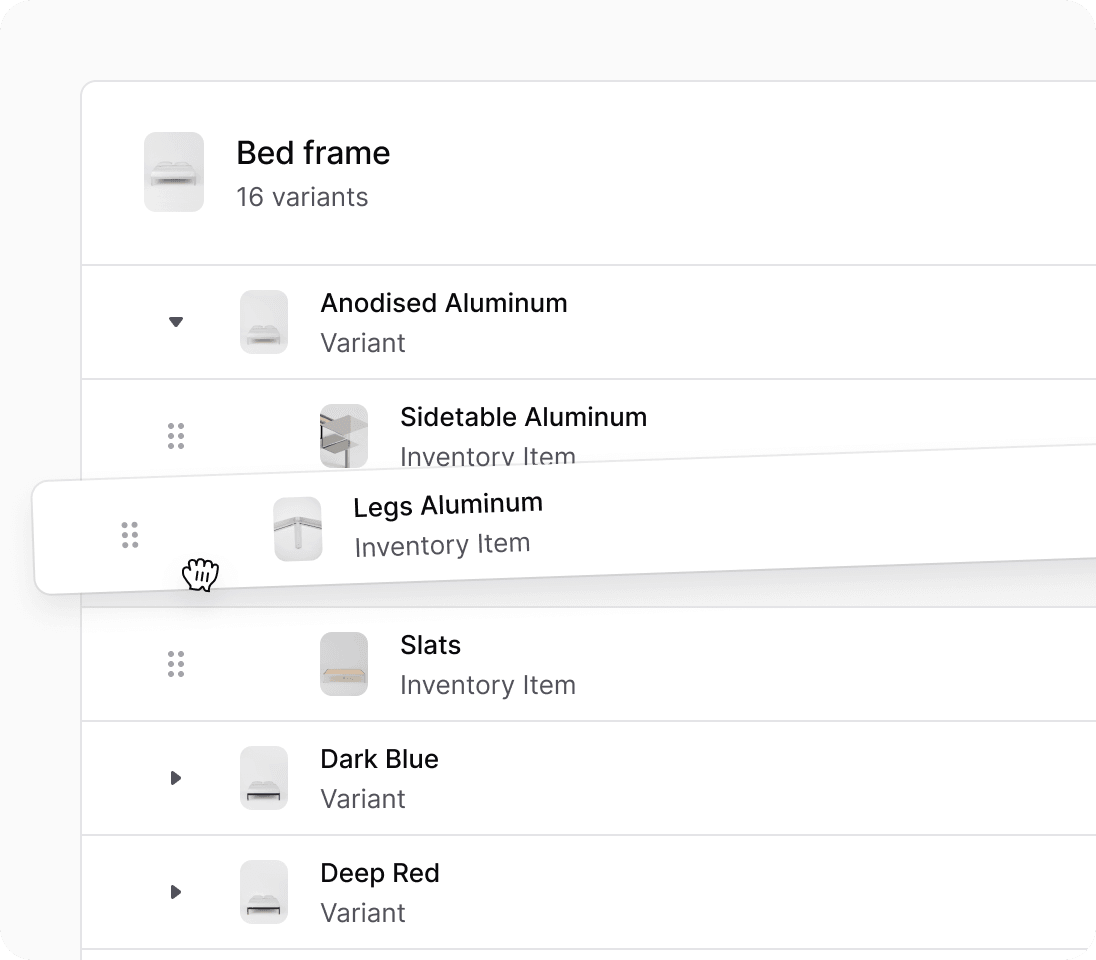Click the 16 variants subtitle text
The height and width of the screenshot is (960, 1096).
302,197
